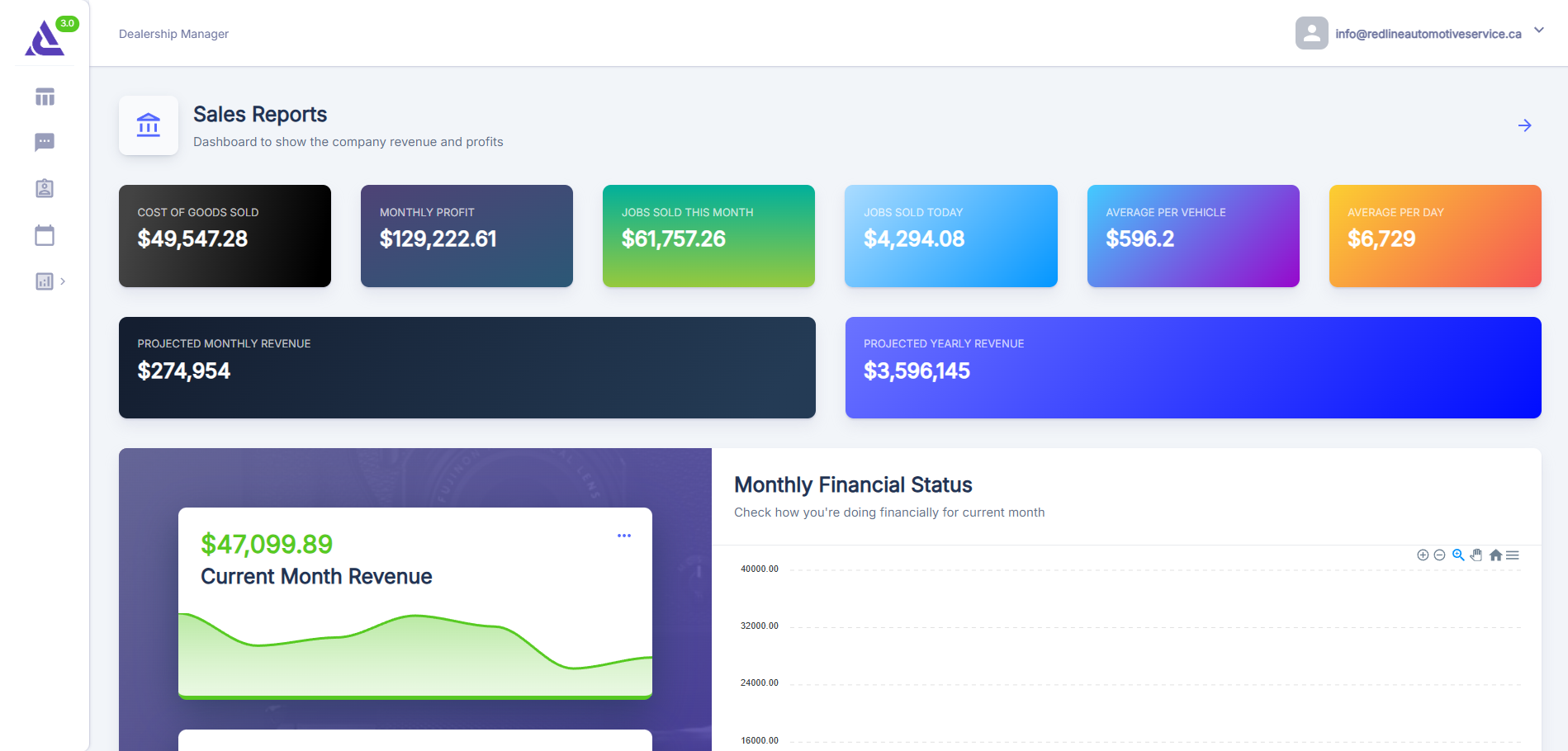The width and height of the screenshot is (1568, 751).
Task: Click the user avatar in the top bar
Action: point(1312,33)
